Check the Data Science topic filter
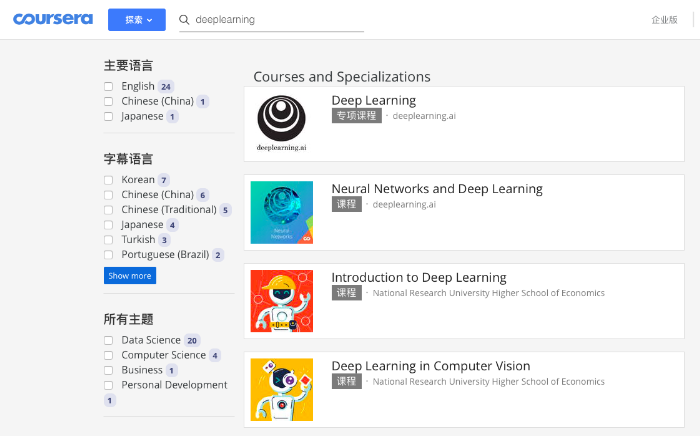700x436 pixels. click(108, 340)
